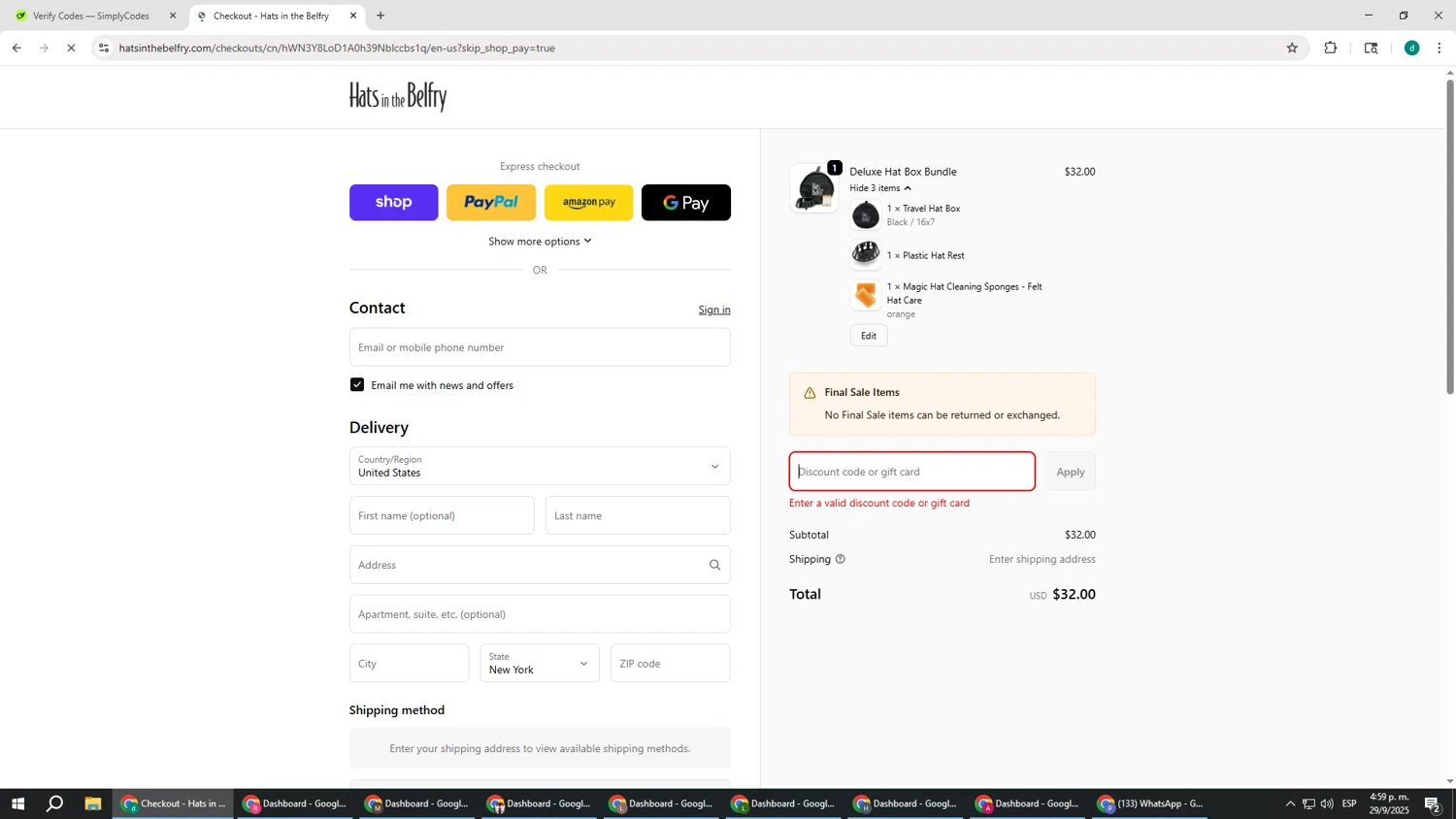
Task: Stop the page loading
Action: point(71,48)
